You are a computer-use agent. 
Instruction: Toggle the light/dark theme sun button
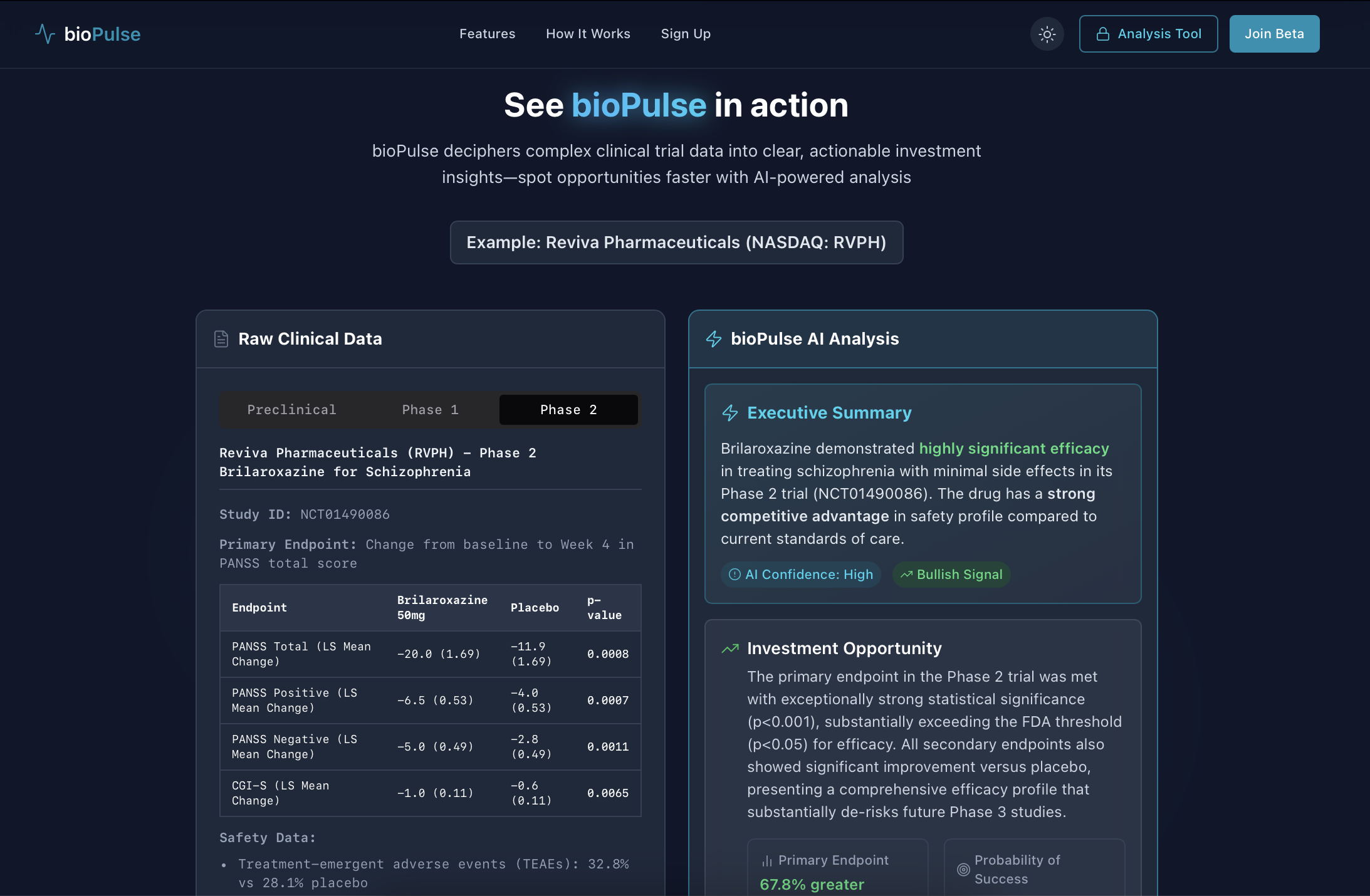pos(1047,34)
